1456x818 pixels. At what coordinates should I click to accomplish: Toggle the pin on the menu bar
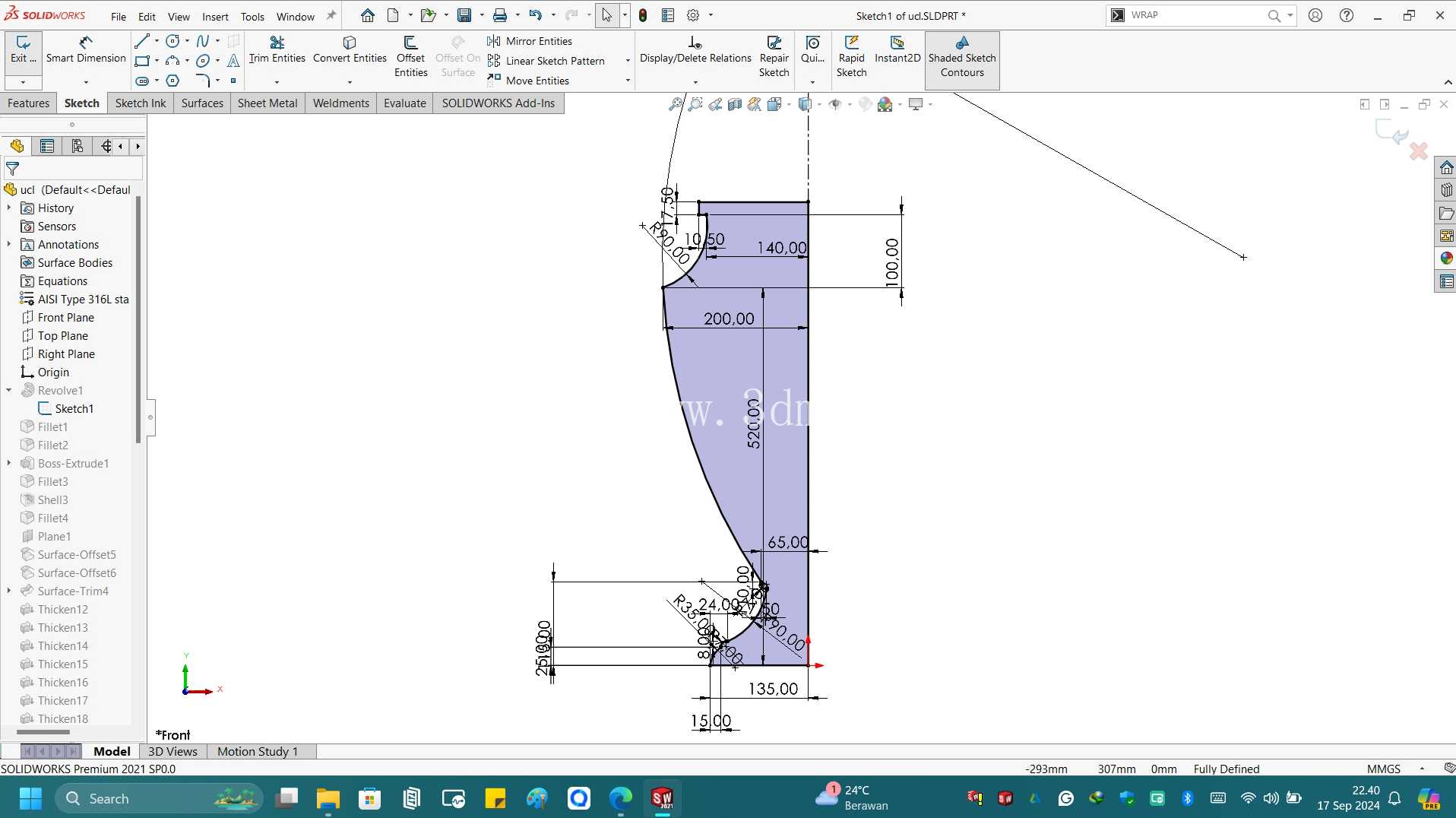point(331,16)
